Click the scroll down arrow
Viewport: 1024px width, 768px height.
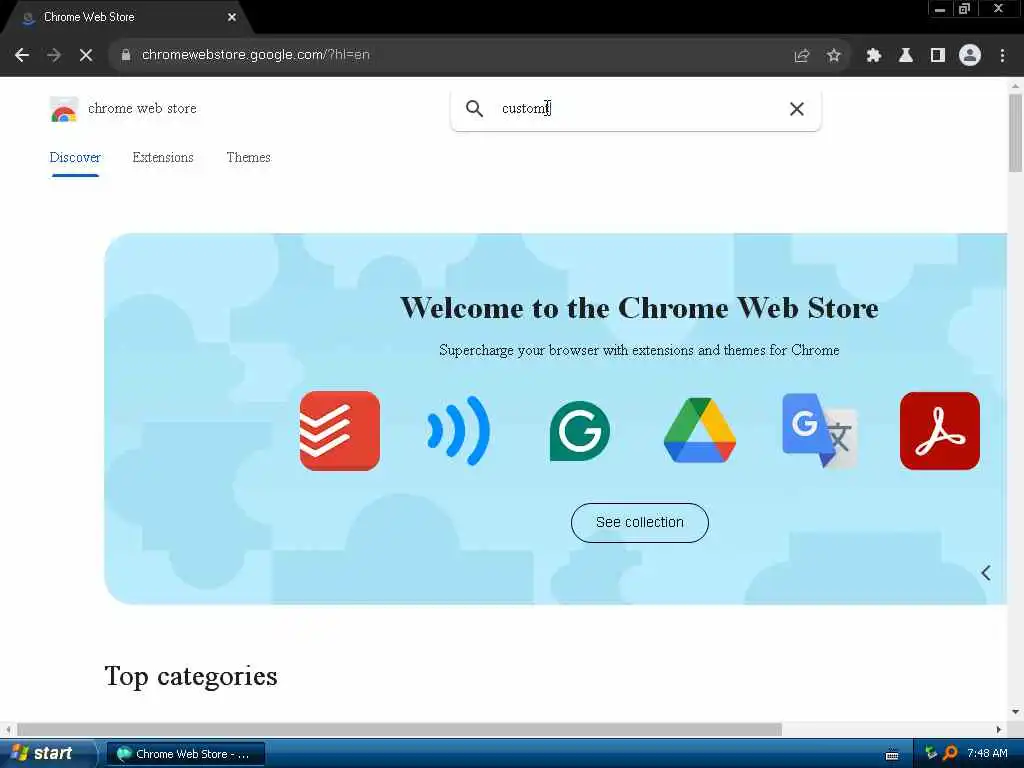click(1015, 712)
